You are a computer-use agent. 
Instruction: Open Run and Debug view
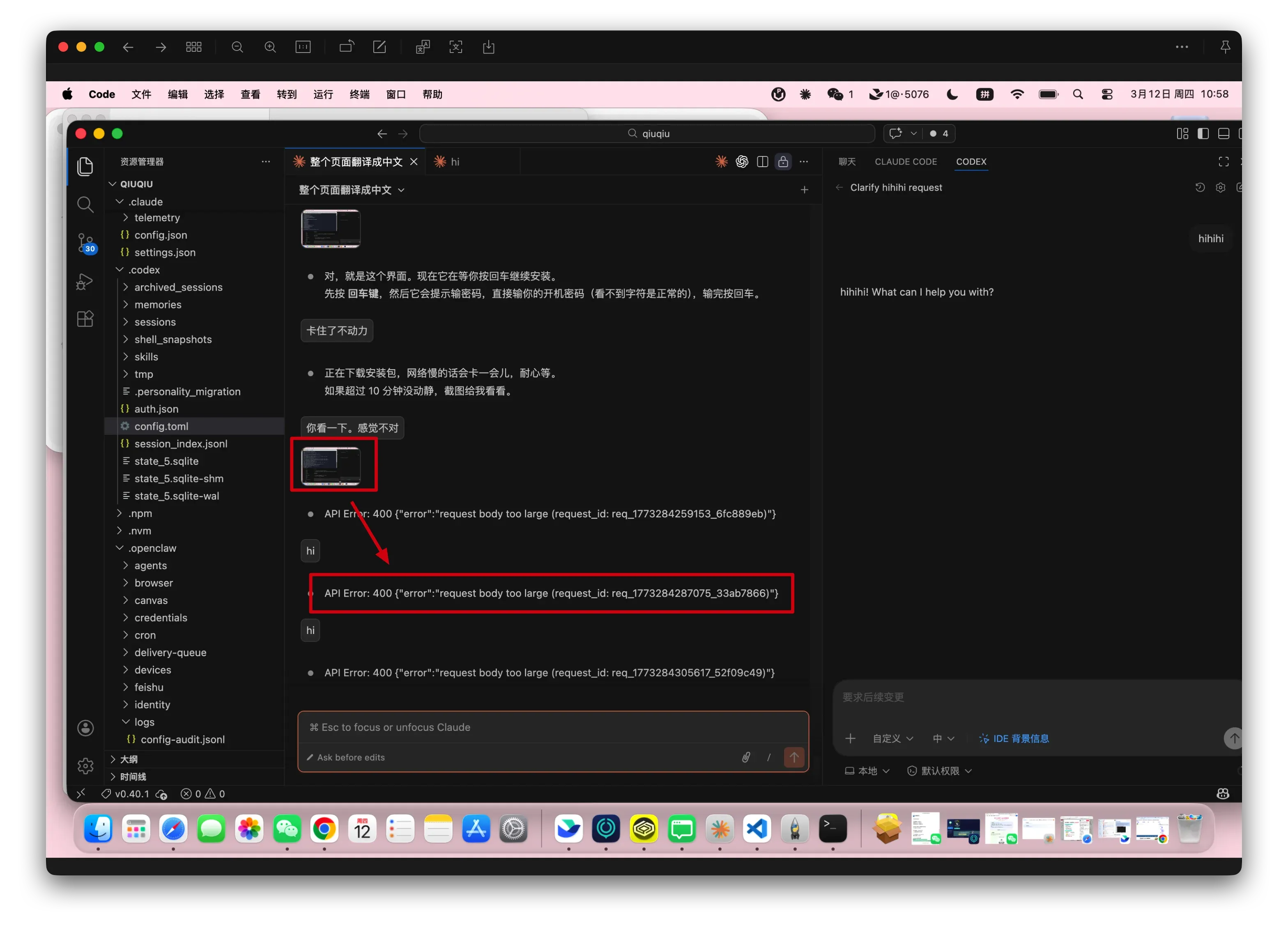pyautogui.click(x=85, y=282)
